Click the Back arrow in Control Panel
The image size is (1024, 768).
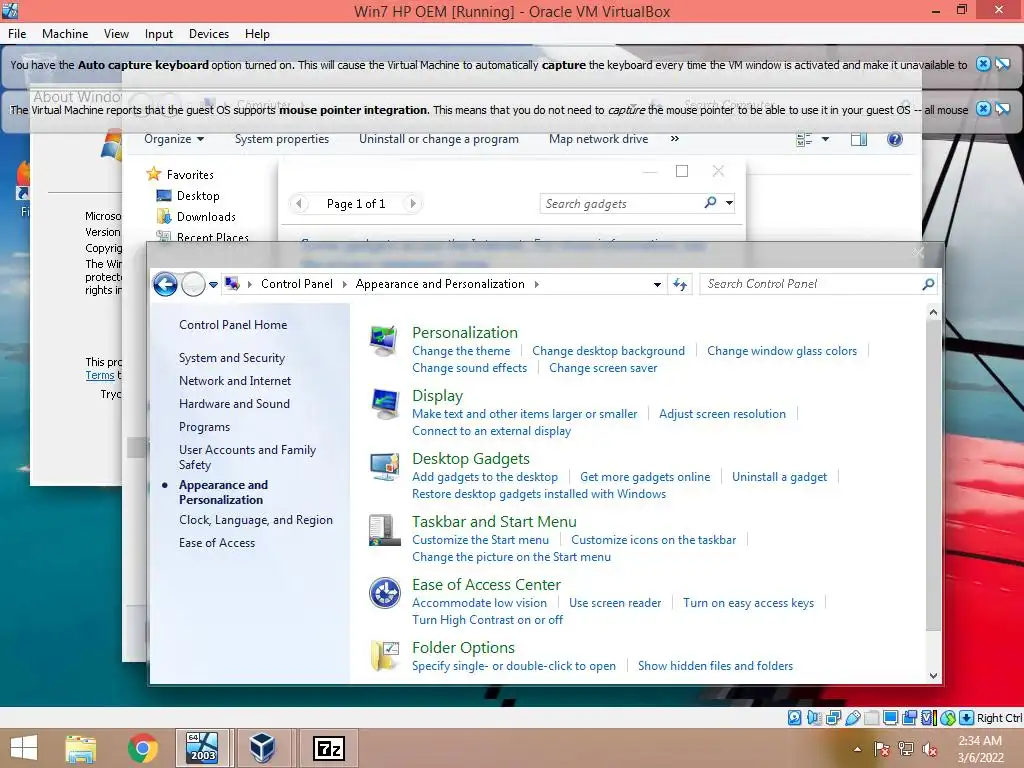(165, 284)
